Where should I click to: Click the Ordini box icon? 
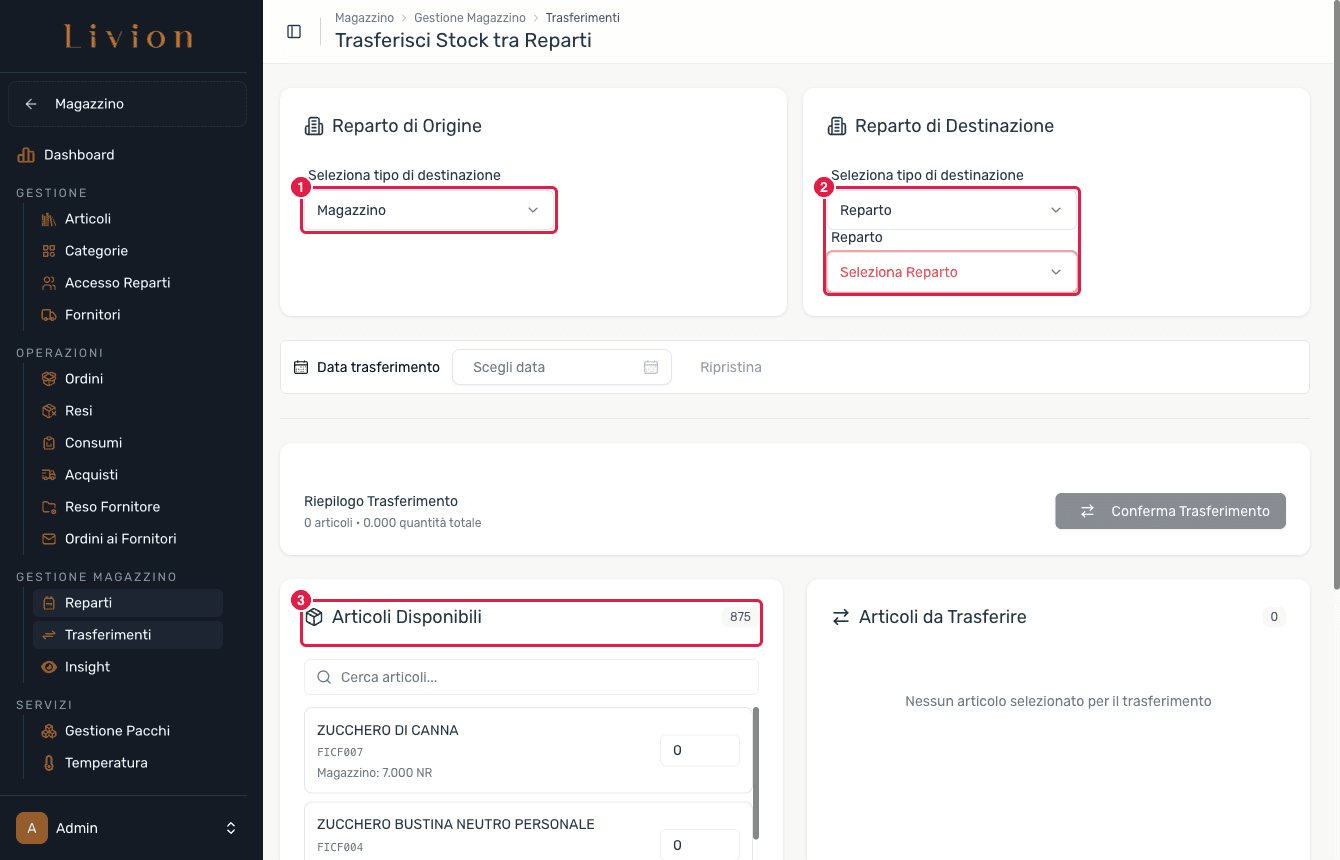pyautogui.click(x=48, y=379)
